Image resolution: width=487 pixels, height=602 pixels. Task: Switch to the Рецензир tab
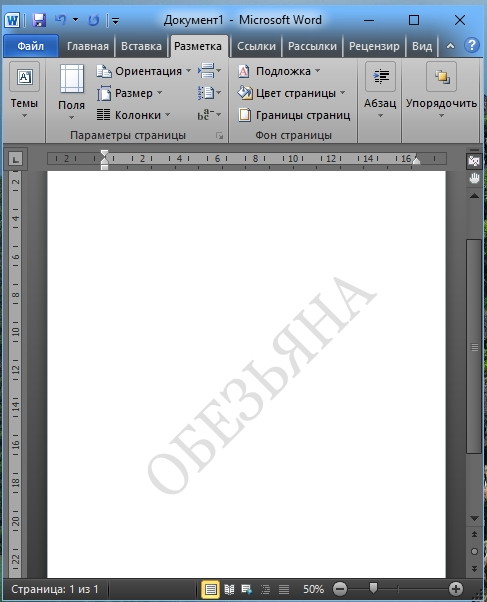[374, 46]
